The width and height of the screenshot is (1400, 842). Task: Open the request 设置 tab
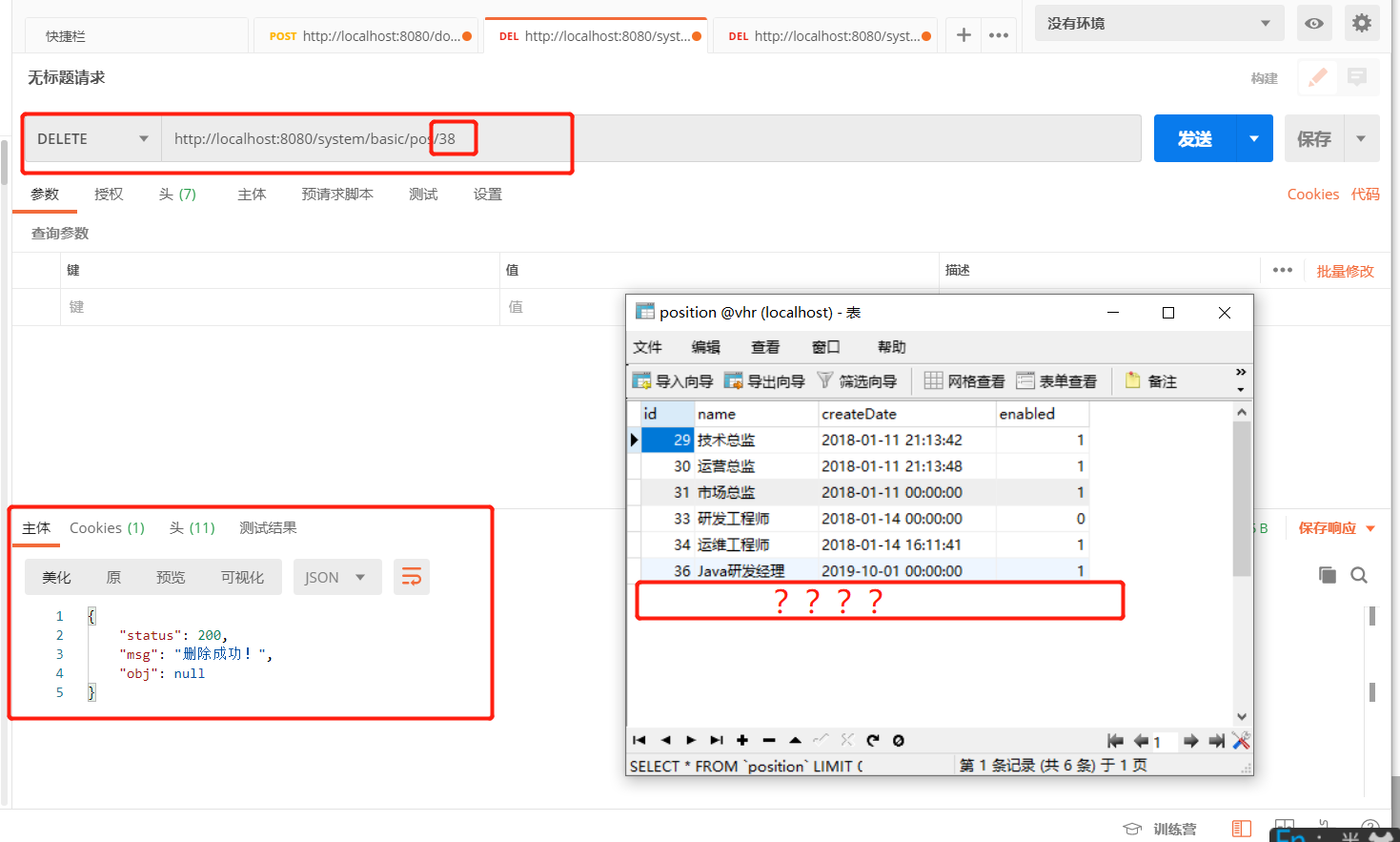488,194
